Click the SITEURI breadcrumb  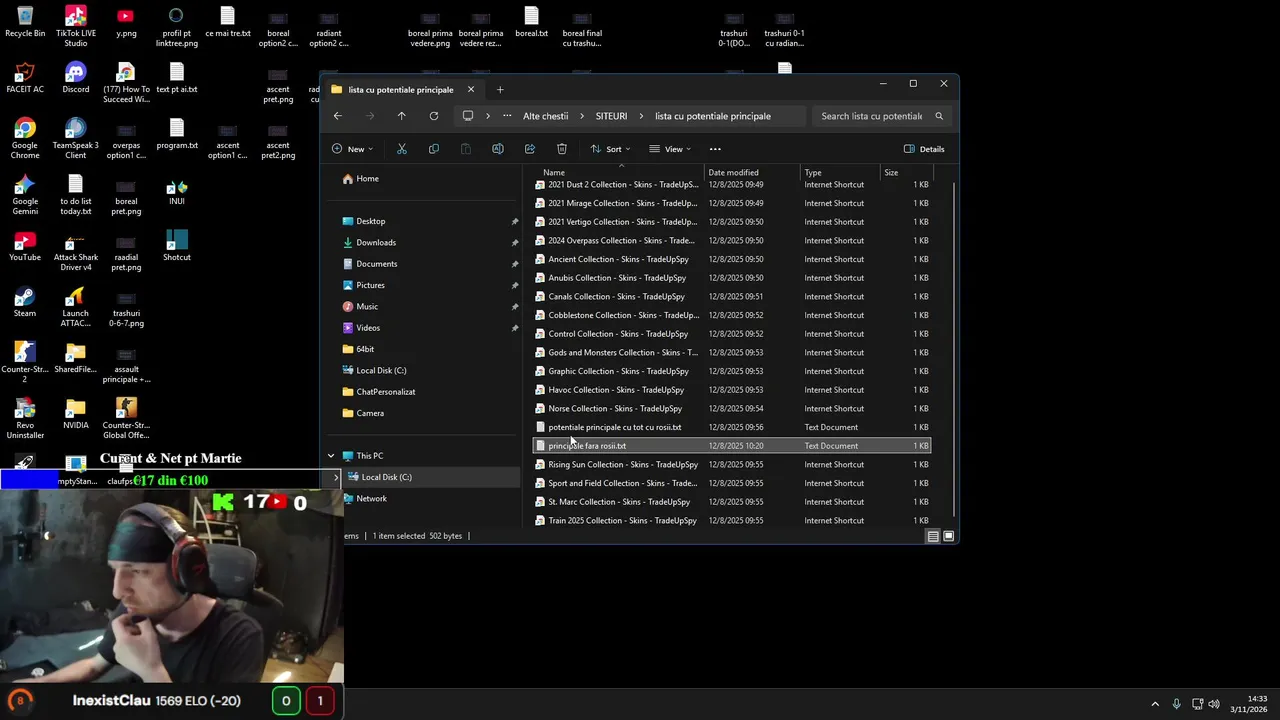click(x=611, y=116)
